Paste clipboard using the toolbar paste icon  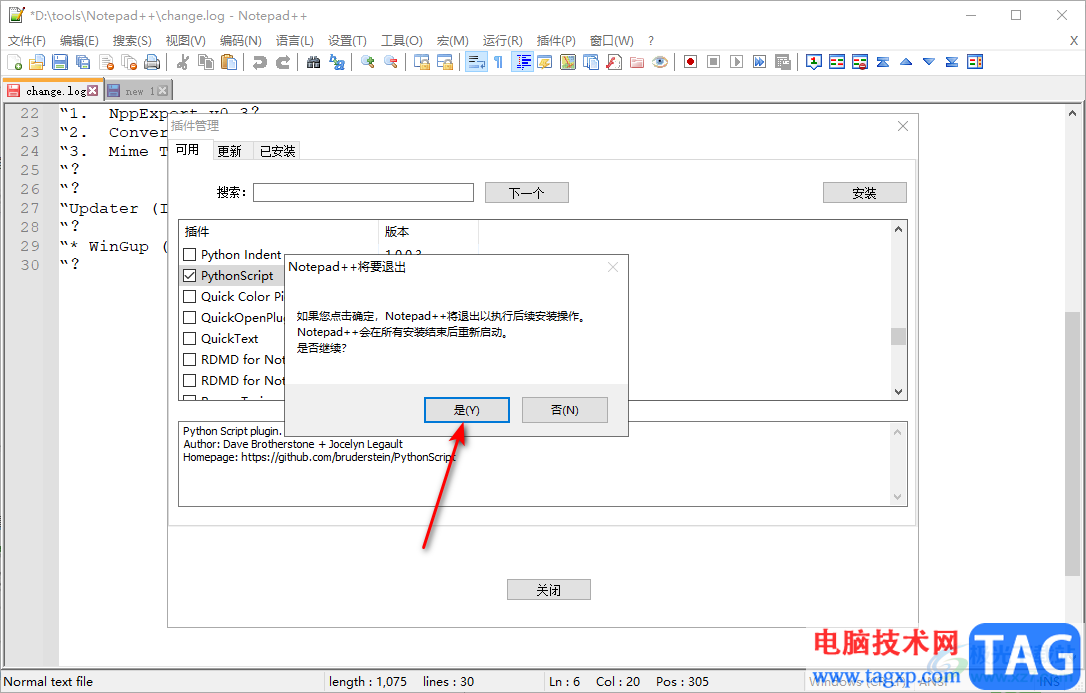pyautogui.click(x=229, y=62)
